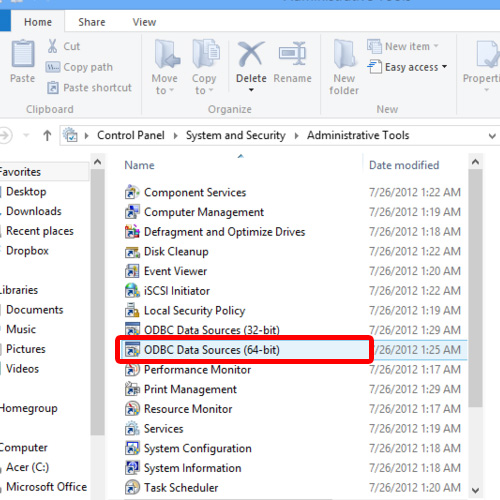
Task: Click the Copy path icon
Action: (53, 67)
